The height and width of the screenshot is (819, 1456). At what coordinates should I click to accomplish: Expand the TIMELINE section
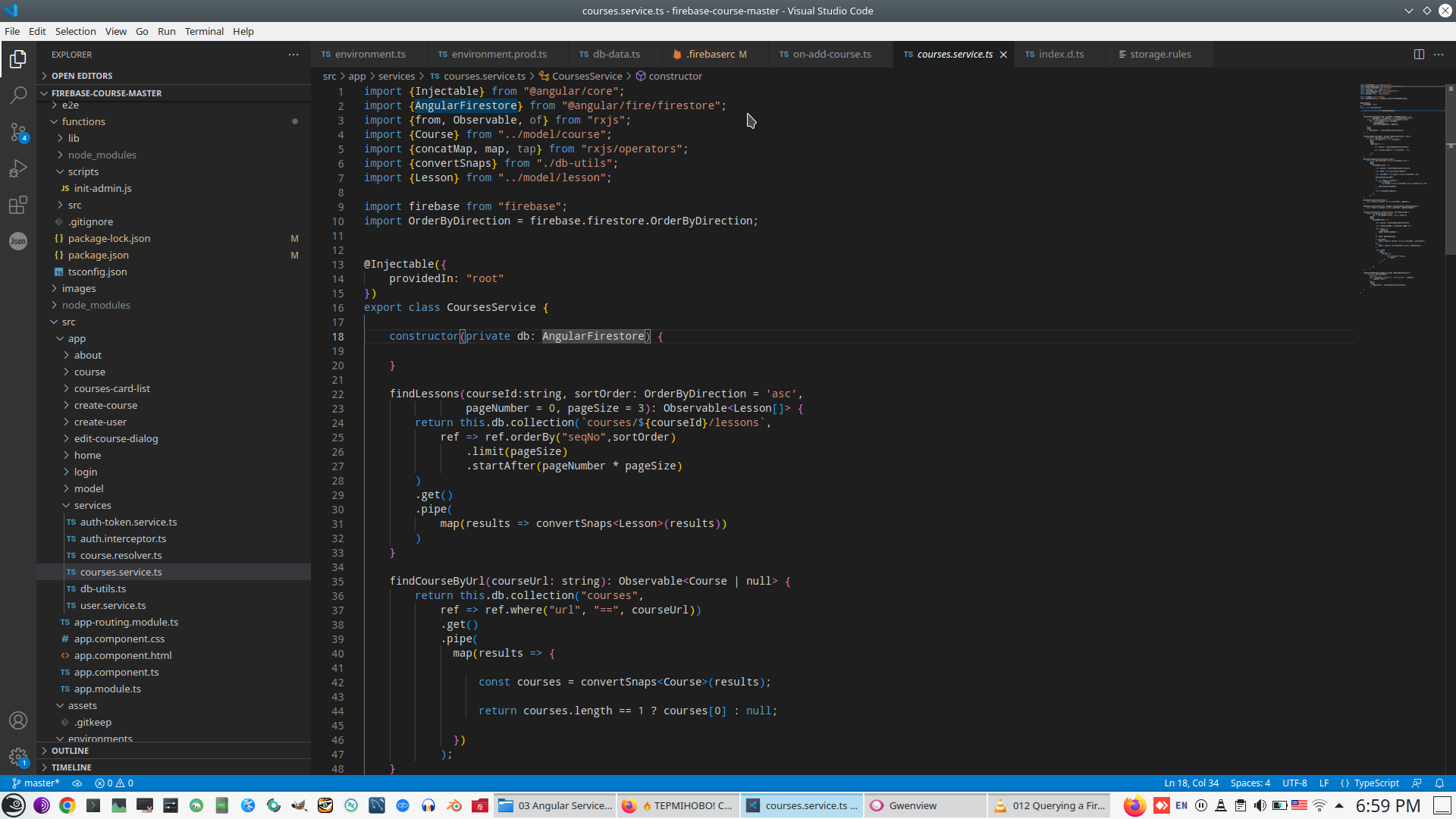coord(71,767)
